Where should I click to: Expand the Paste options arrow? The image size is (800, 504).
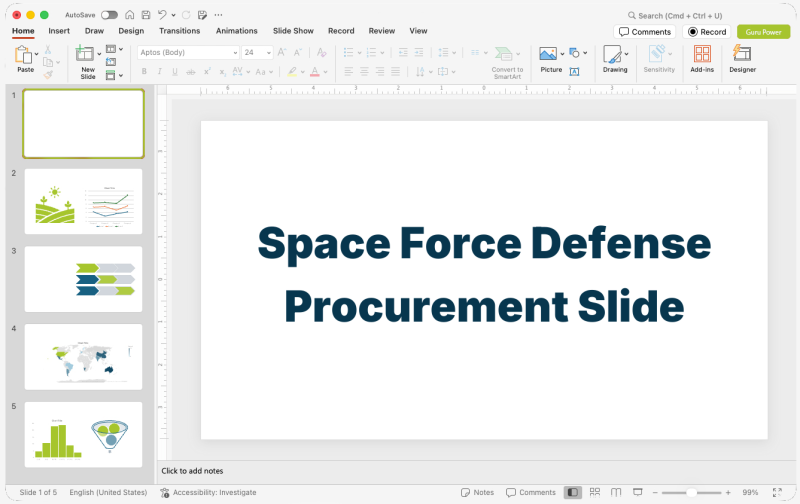click(36, 54)
